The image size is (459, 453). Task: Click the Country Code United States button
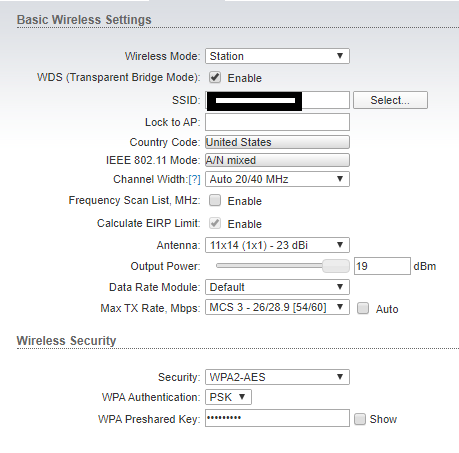tap(277, 142)
